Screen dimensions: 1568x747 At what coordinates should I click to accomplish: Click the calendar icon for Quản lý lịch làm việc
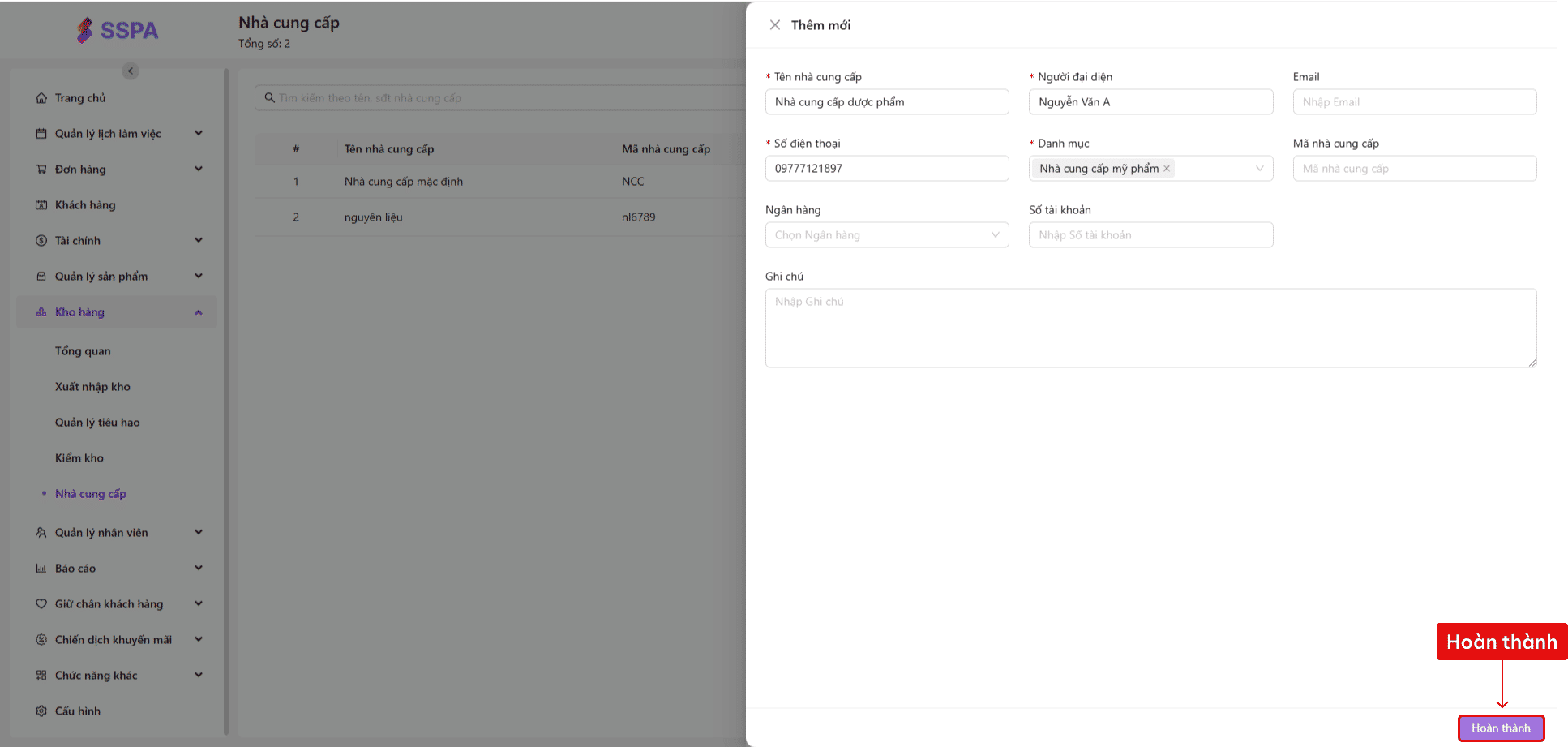(41, 134)
